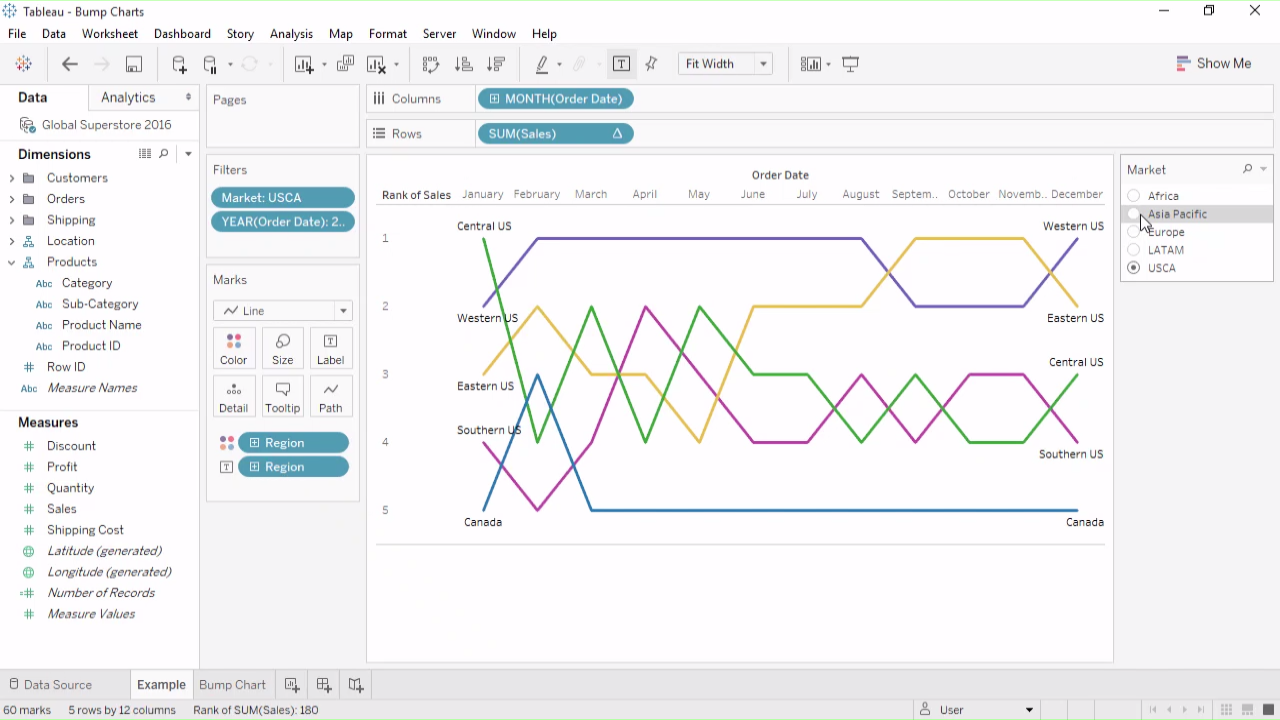Sort ascending using the toolbar icon
This screenshot has width=1280, height=720.
tap(463, 64)
